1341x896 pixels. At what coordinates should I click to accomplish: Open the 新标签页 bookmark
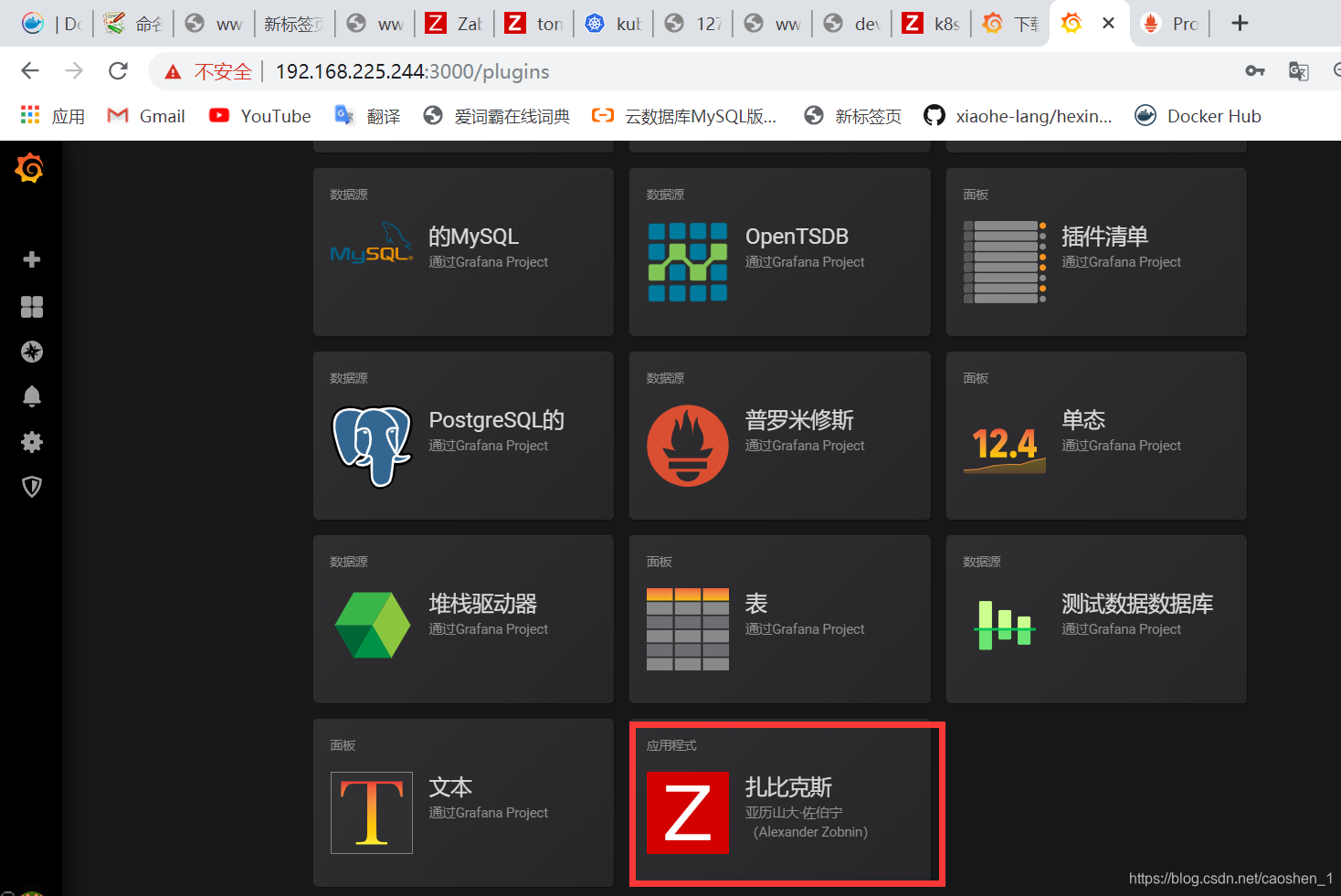853,116
